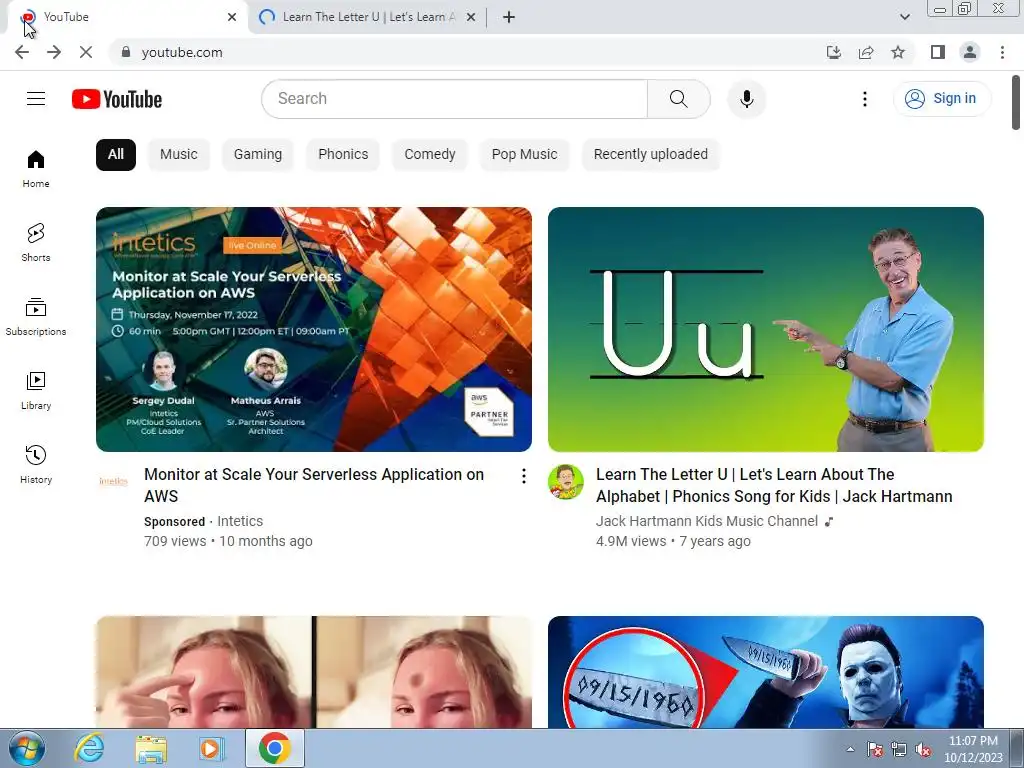Filter by Music chip

179,155
